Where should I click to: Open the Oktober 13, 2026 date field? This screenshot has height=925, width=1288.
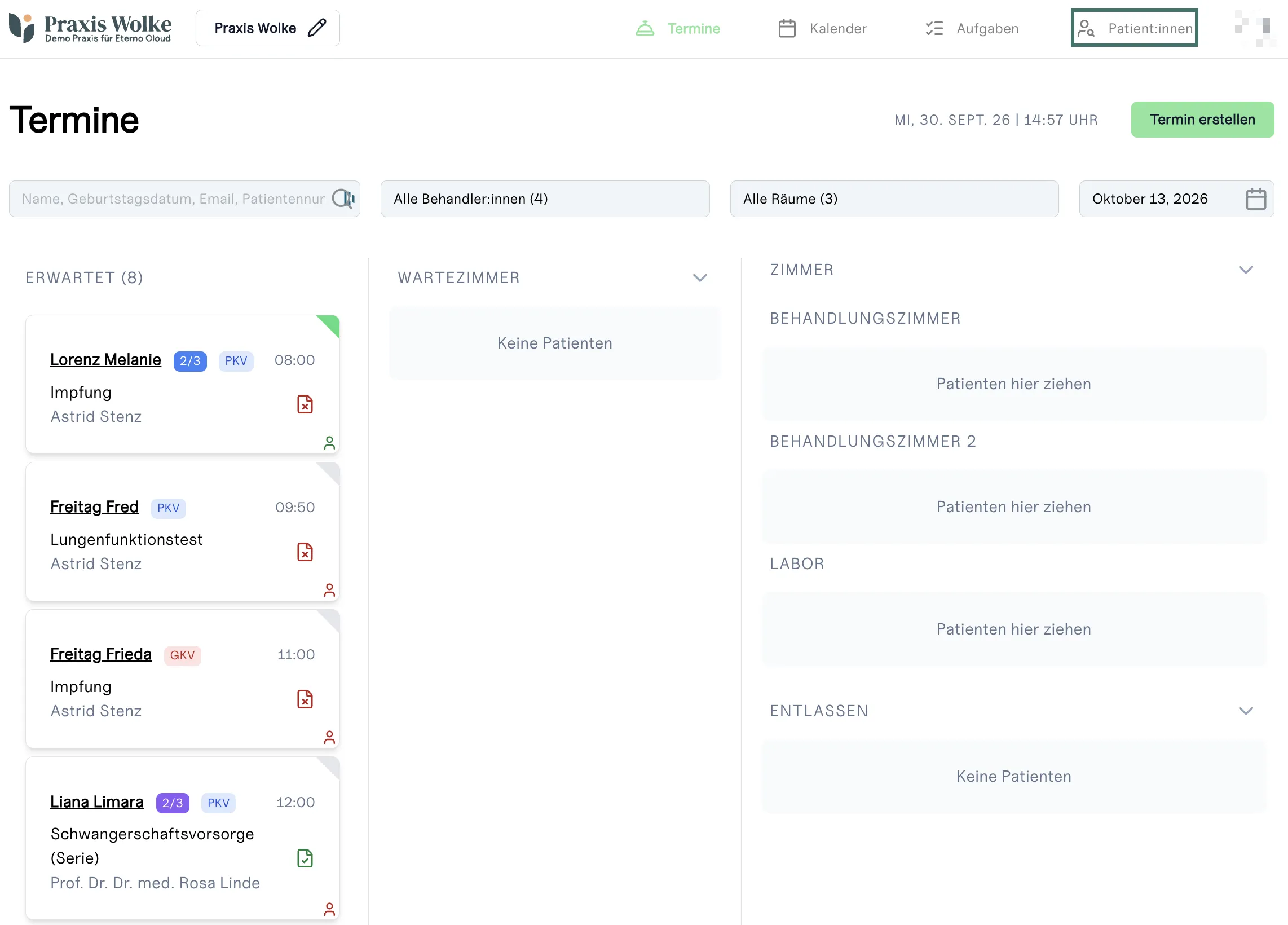click(1176, 199)
